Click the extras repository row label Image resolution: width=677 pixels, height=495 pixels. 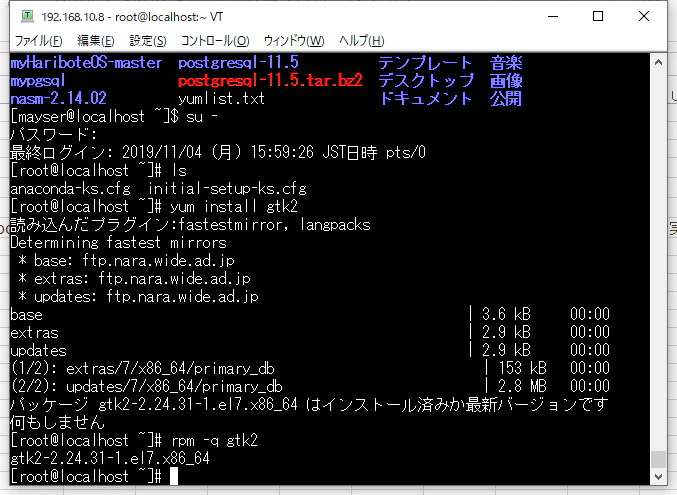(34, 333)
